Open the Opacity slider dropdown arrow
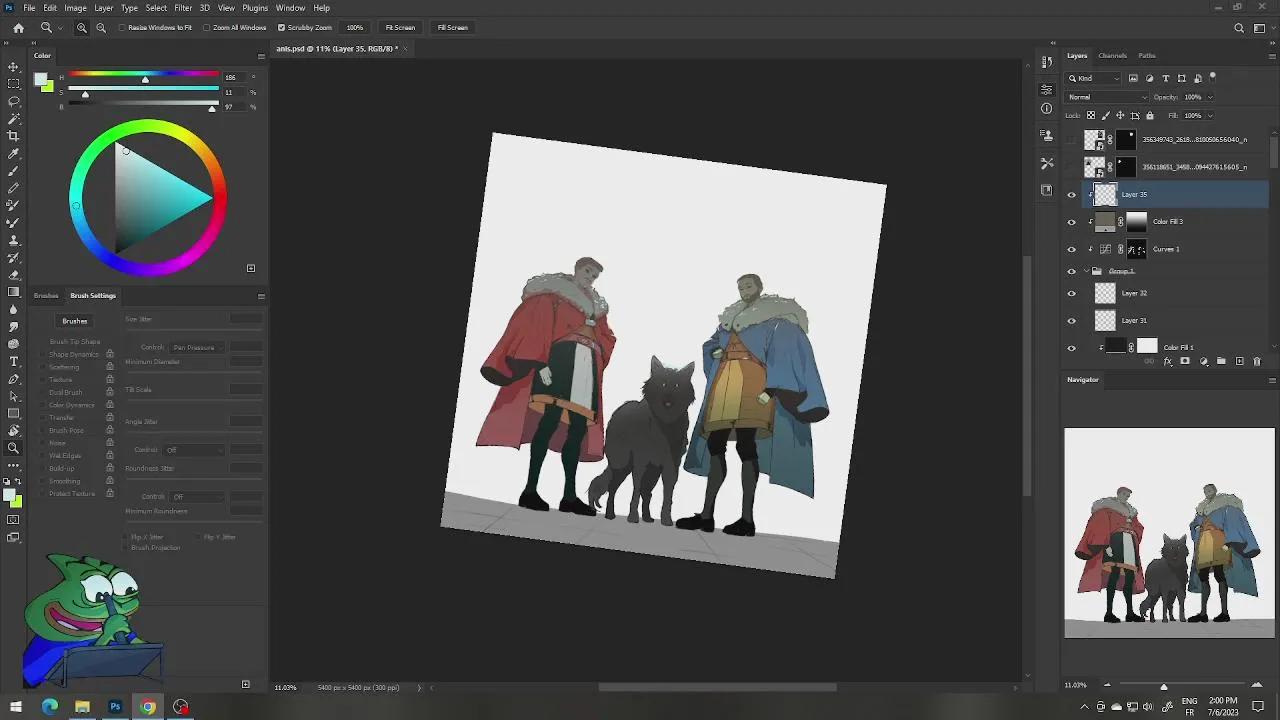The image size is (1280, 720). 1210,97
